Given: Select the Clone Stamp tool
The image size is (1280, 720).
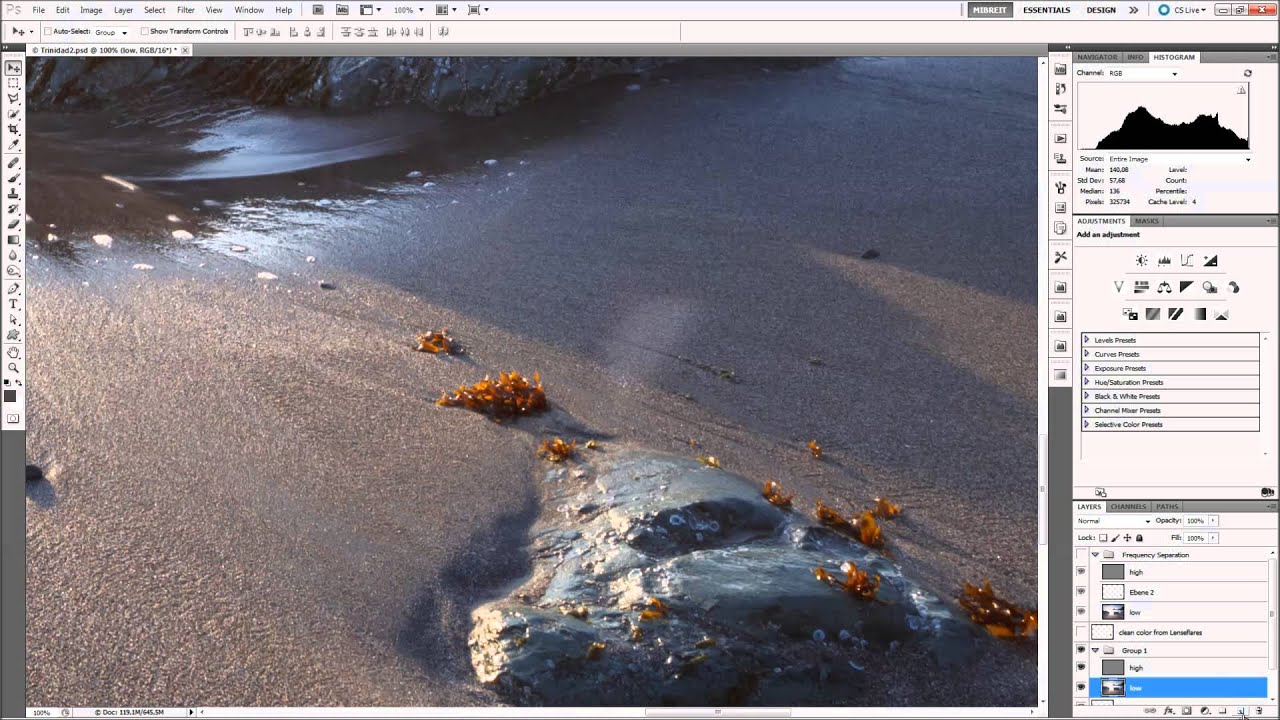Looking at the screenshot, I should [x=14, y=193].
